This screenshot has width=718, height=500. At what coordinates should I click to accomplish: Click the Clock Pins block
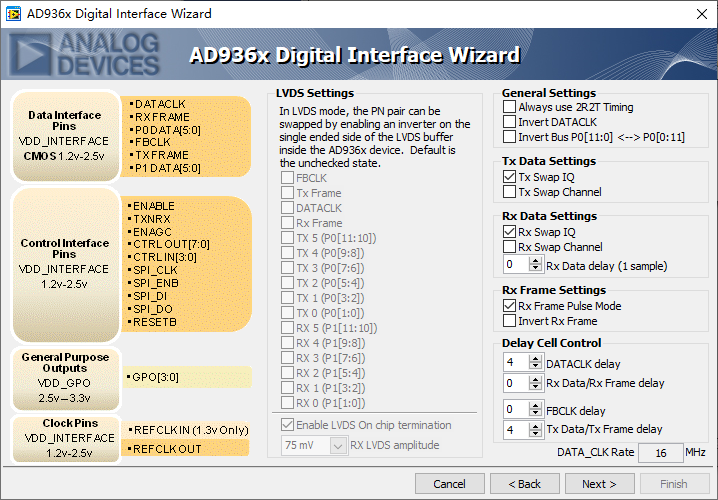pyautogui.click(x=65, y=439)
